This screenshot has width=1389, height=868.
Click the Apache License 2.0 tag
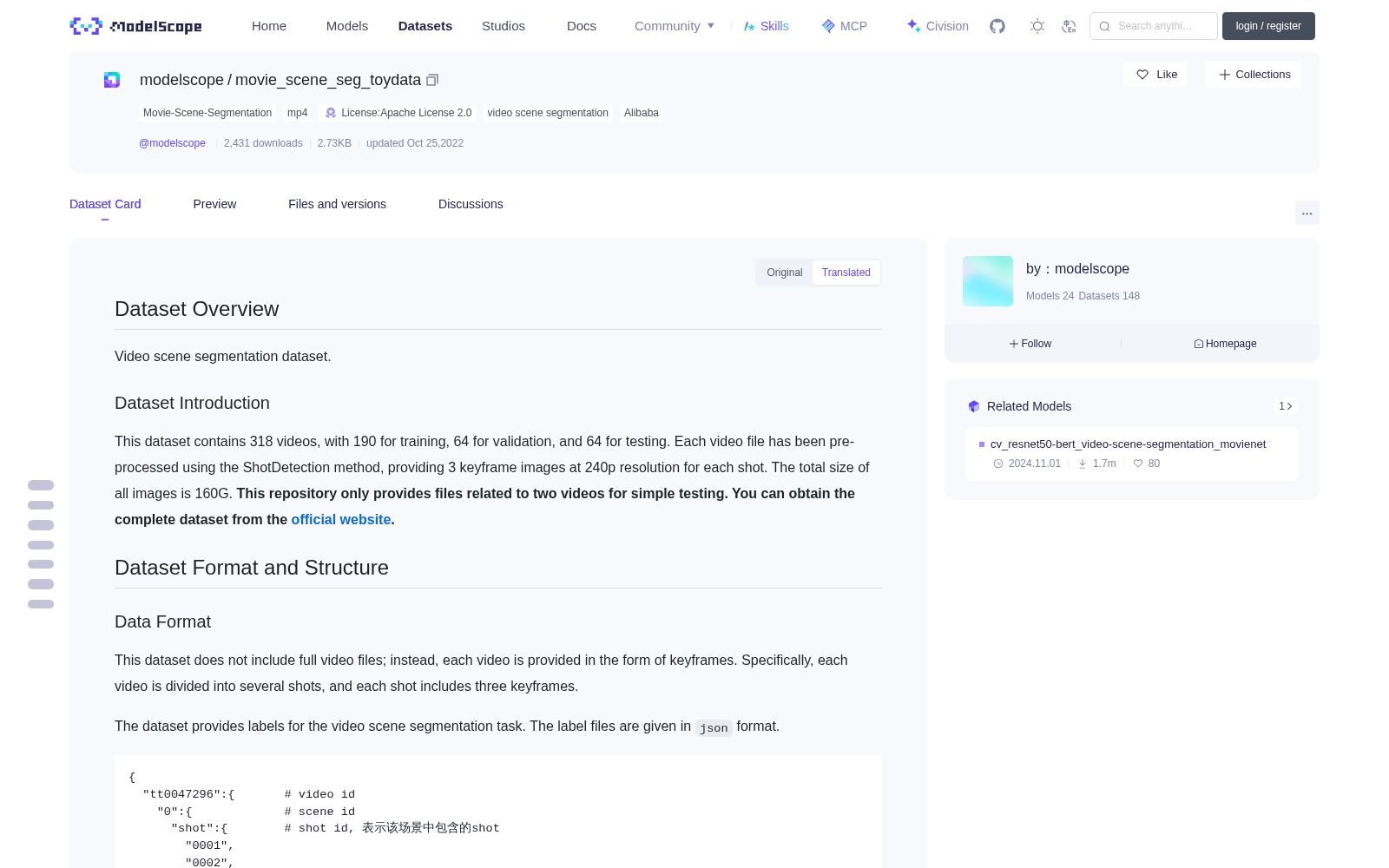(398, 113)
